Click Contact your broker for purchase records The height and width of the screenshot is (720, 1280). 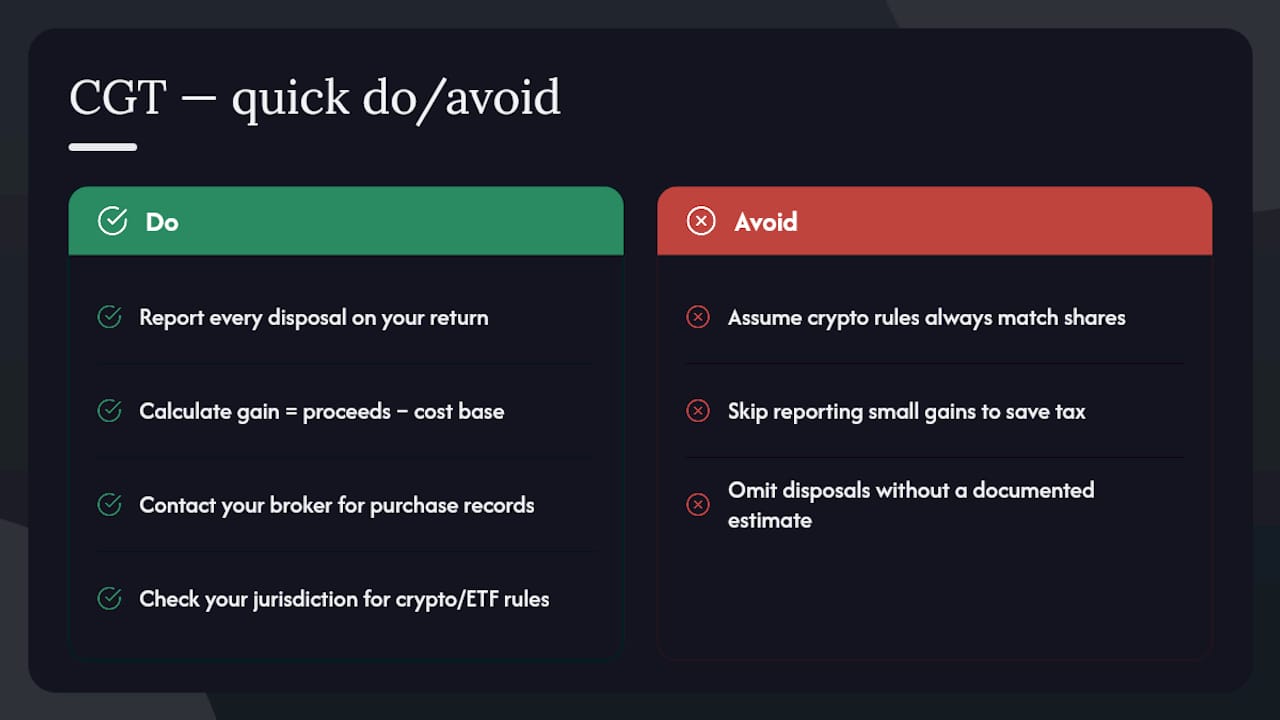337,506
